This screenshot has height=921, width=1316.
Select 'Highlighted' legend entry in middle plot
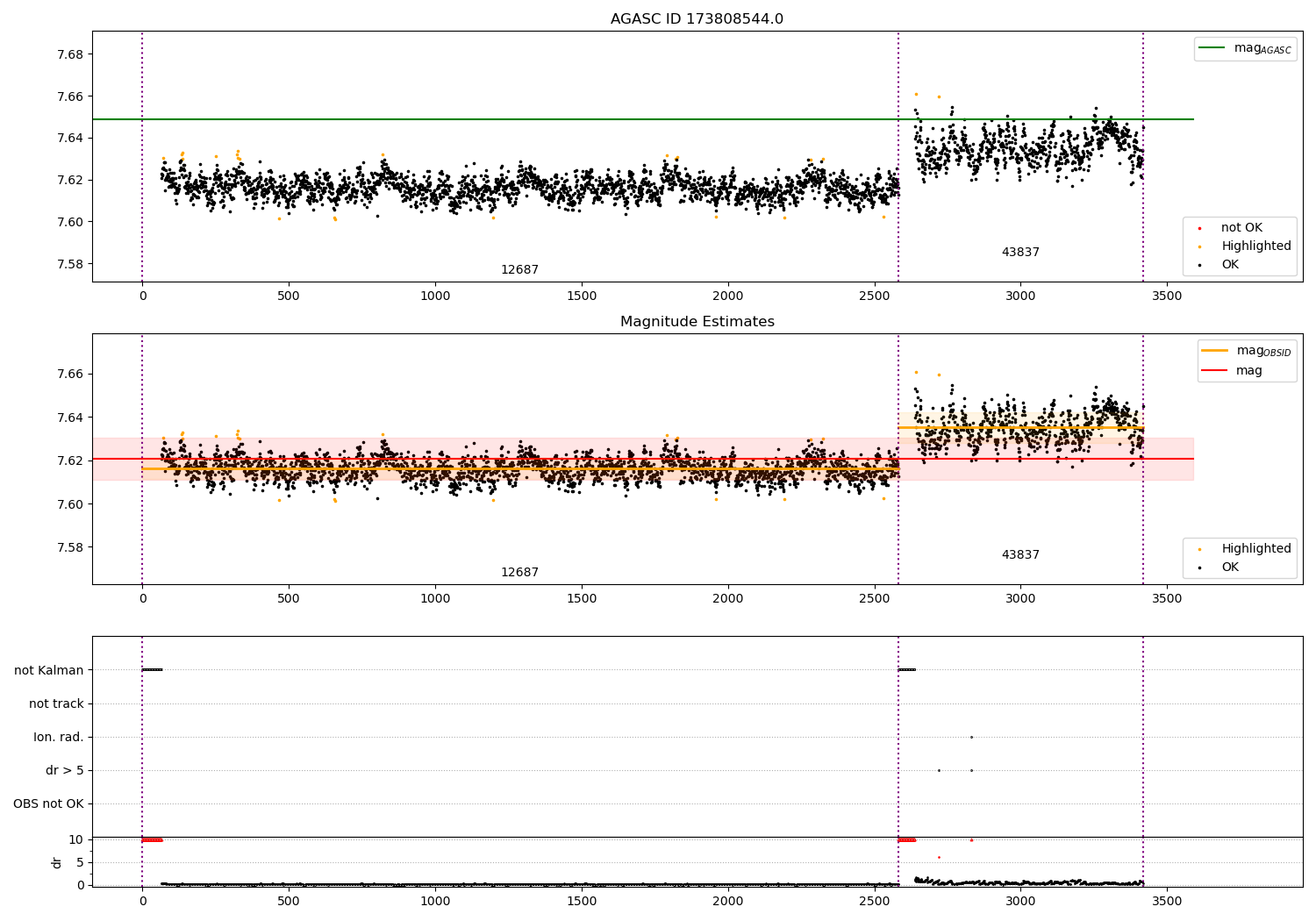1255,549
